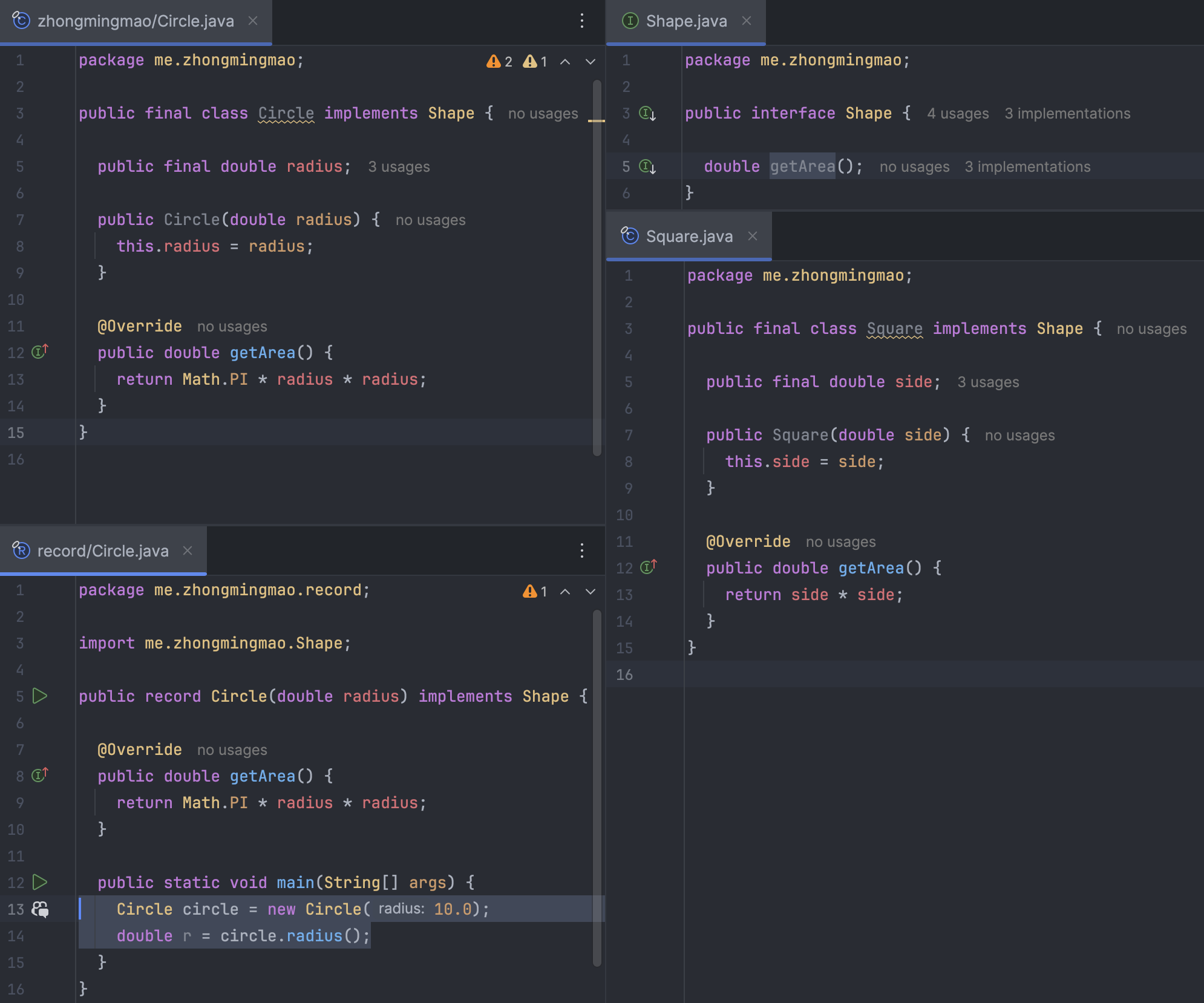This screenshot has width=1204, height=1003.
Task: Click vertical scrollbar of zhongmingmao Circle.java editor
Action: (x=597, y=266)
